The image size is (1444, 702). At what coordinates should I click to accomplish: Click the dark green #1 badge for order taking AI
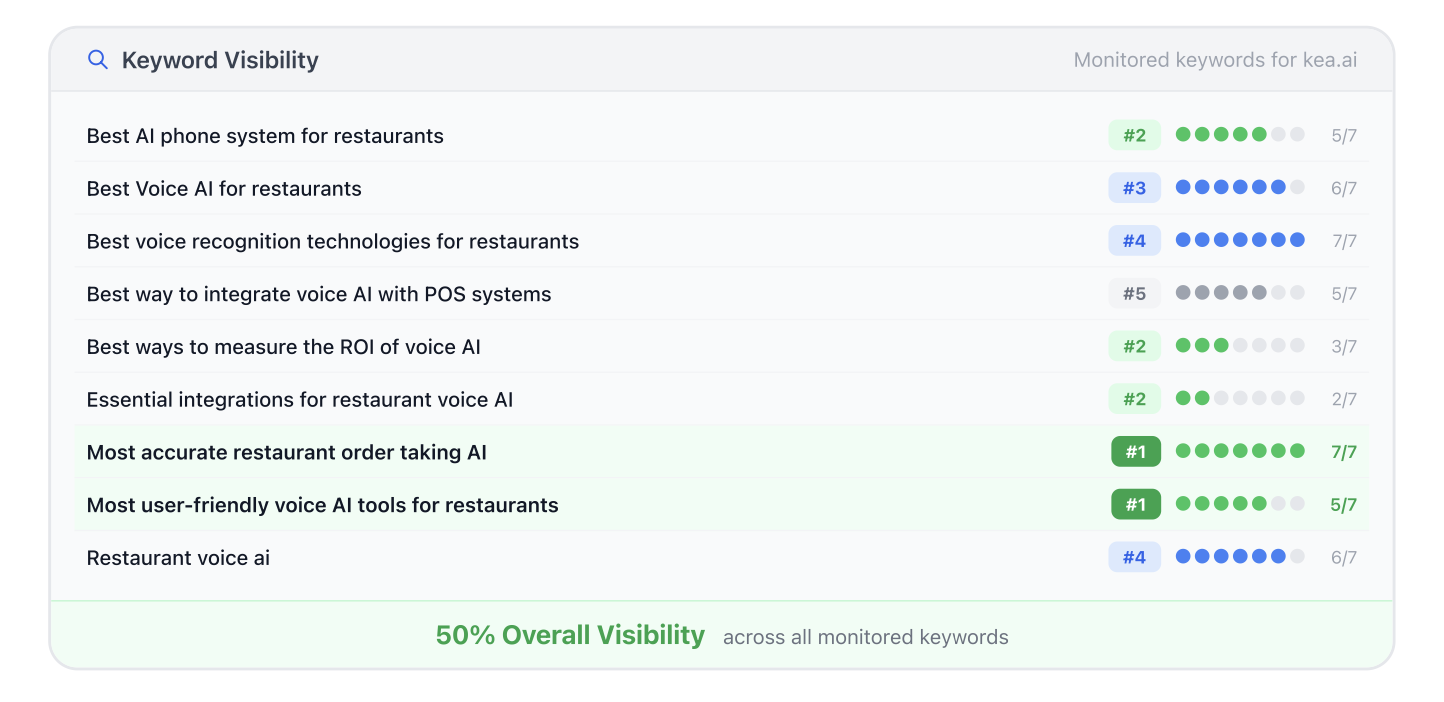coord(1135,452)
